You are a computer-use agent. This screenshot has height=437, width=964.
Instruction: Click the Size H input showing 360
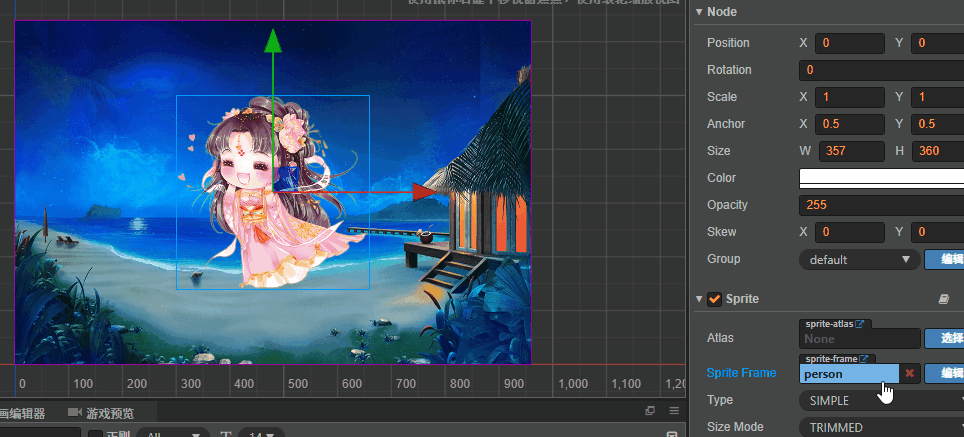[x=938, y=151]
